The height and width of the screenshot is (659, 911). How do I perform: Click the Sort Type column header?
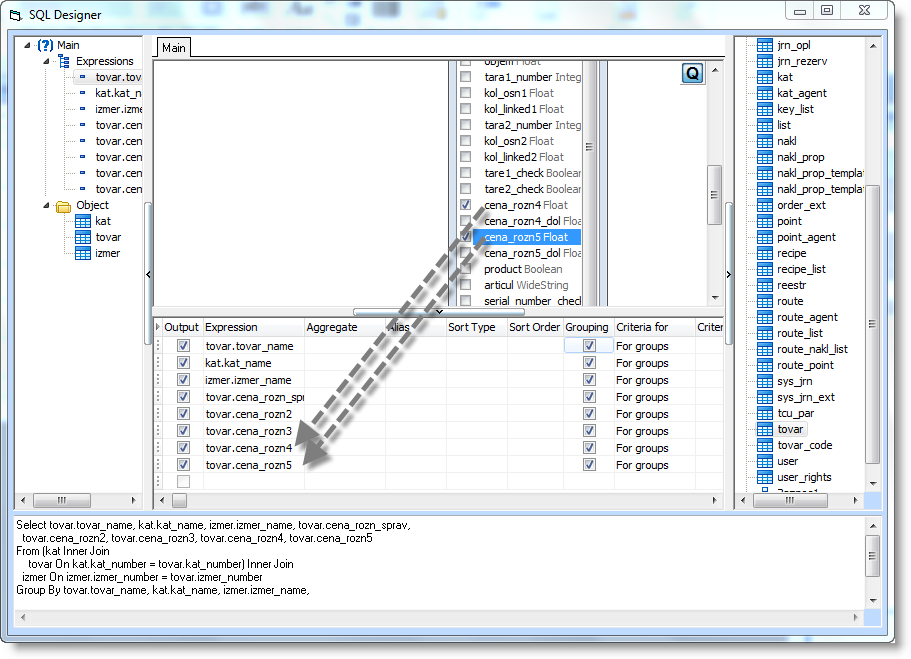476,327
